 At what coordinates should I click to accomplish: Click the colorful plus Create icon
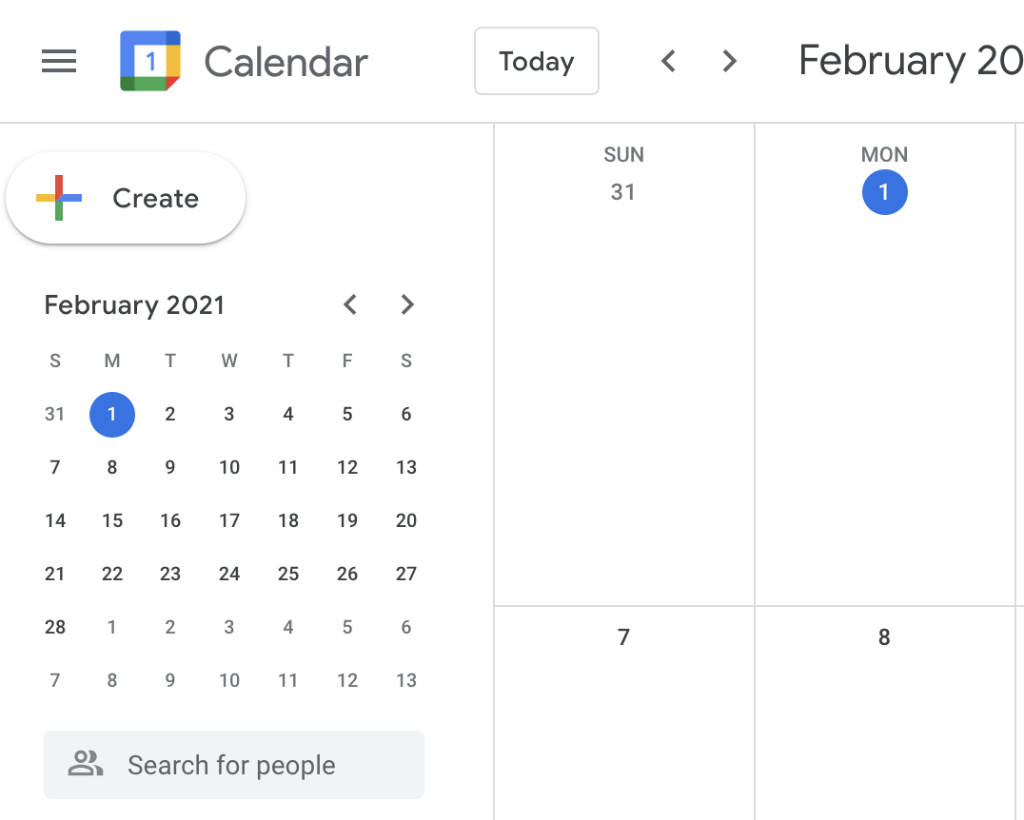pyautogui.click(x=59, y=198)
